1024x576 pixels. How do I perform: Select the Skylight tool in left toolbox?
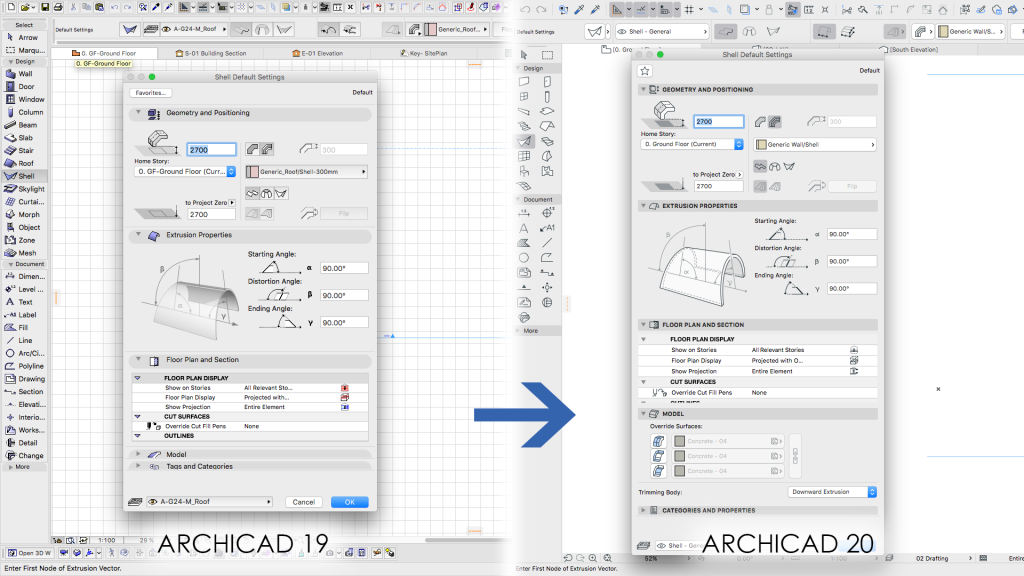pos(25,189)
